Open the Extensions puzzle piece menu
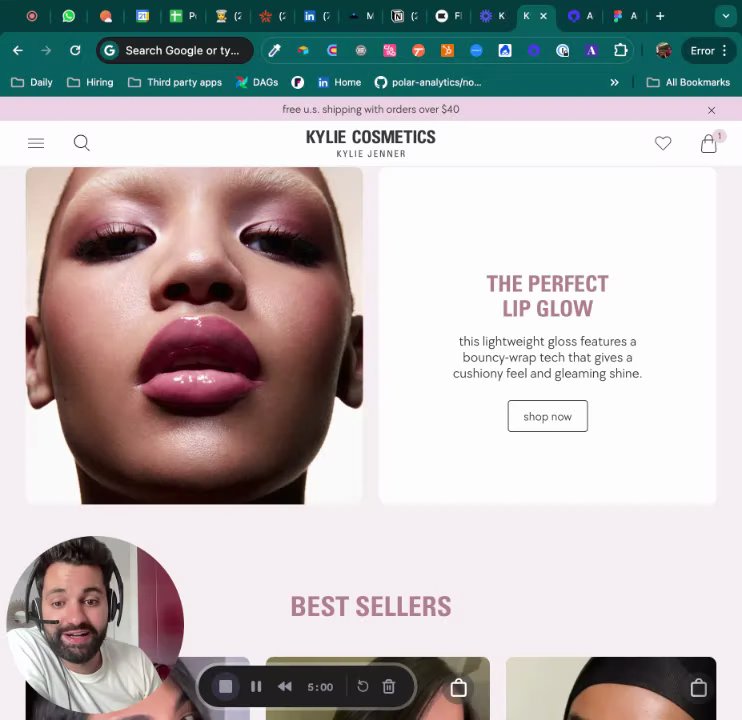The image size is (742, 720). pyautogui.click(x=620, y=50)
